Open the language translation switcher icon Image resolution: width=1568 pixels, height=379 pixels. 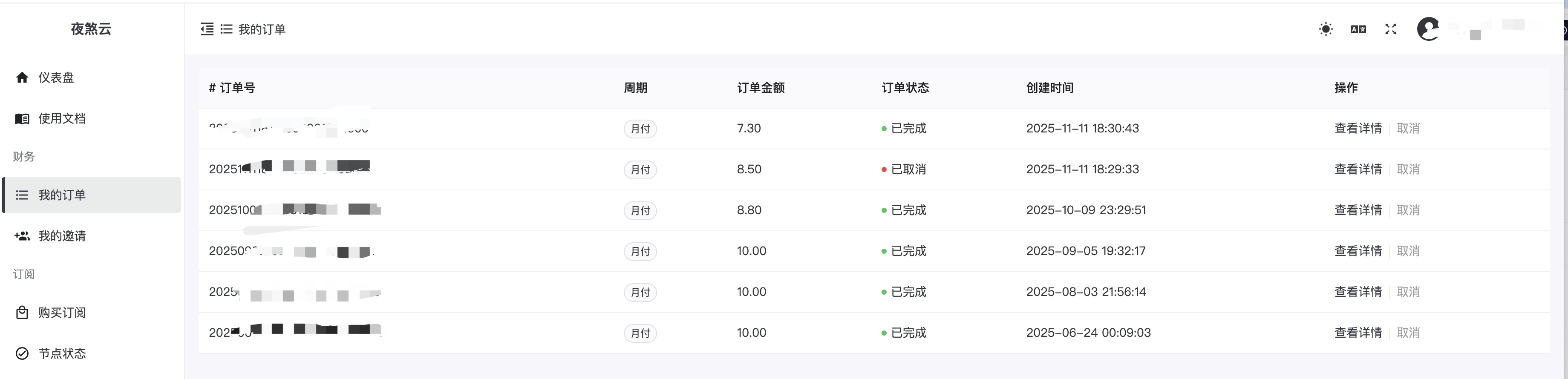tap(1358, 29)
